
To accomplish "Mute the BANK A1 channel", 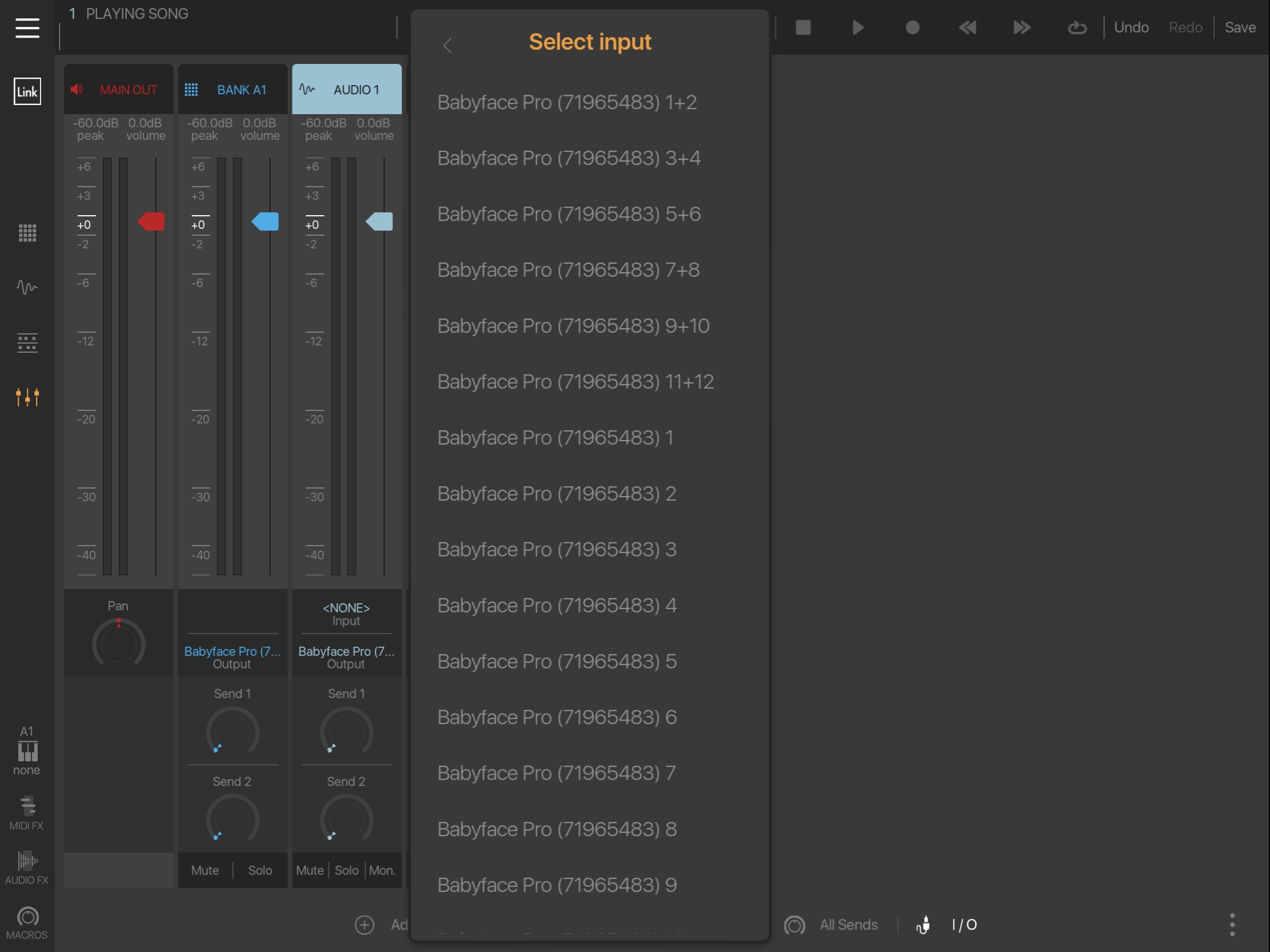I will pyautogui.click(x=205, y=870).
